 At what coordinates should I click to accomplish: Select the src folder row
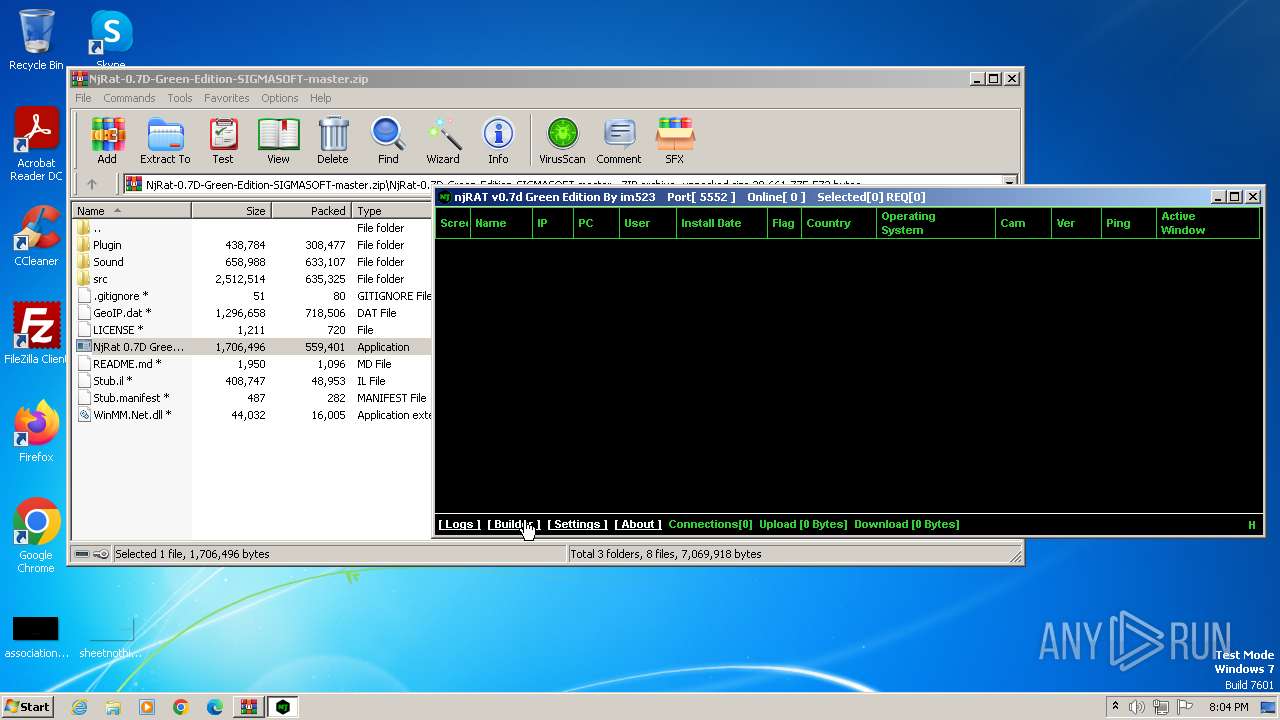tap(252, 279)
